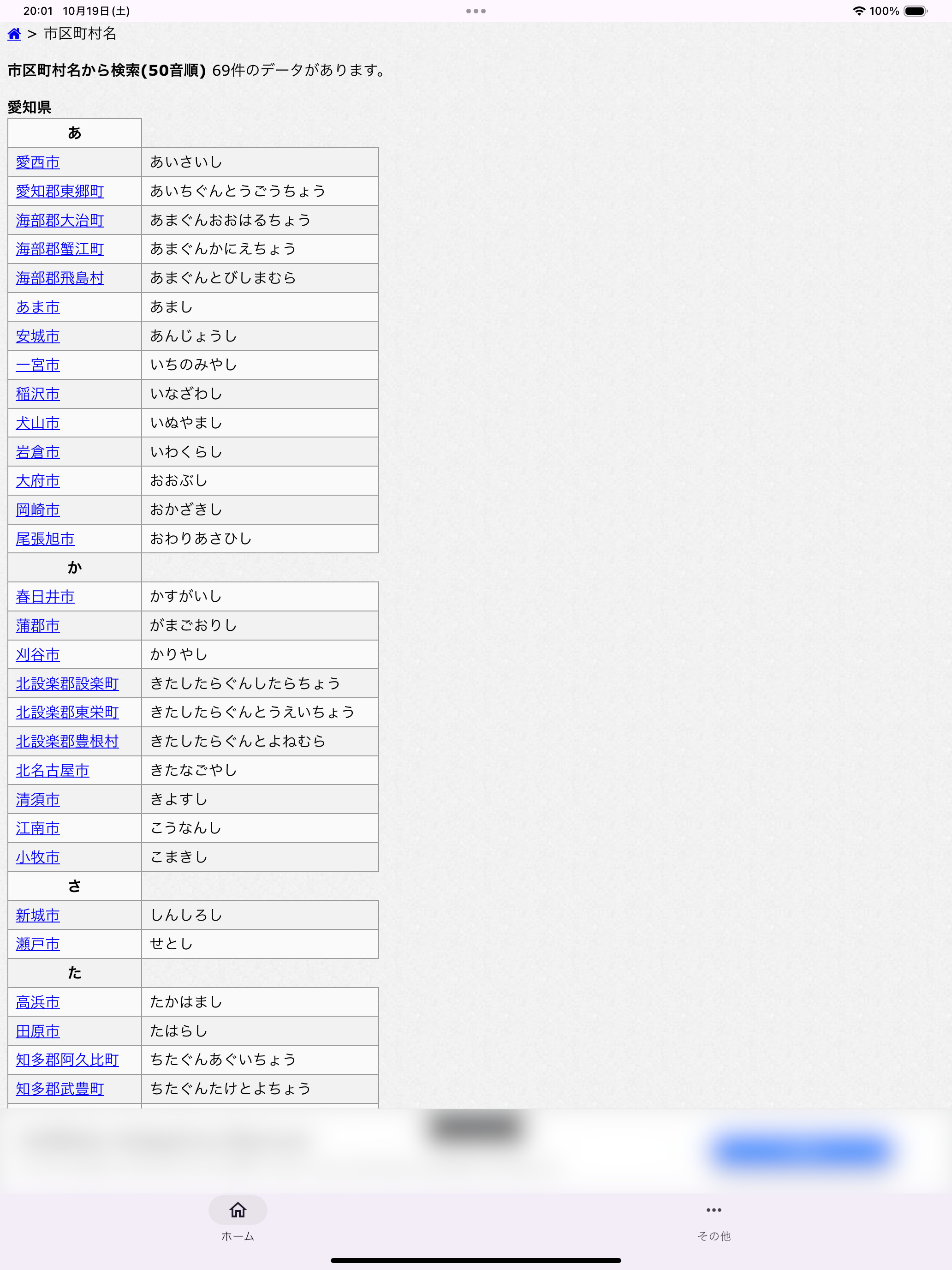This screenshot has height=1270, width=952.
Task: Tap the あ section header cell
Action: pos(75,133)
